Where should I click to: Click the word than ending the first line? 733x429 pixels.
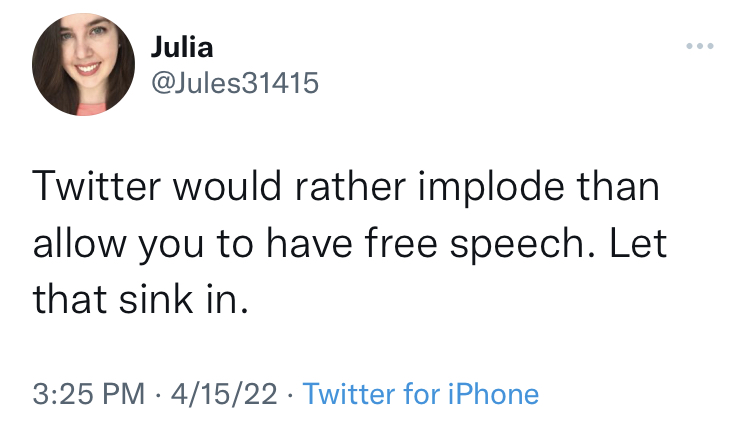point(618,186)
